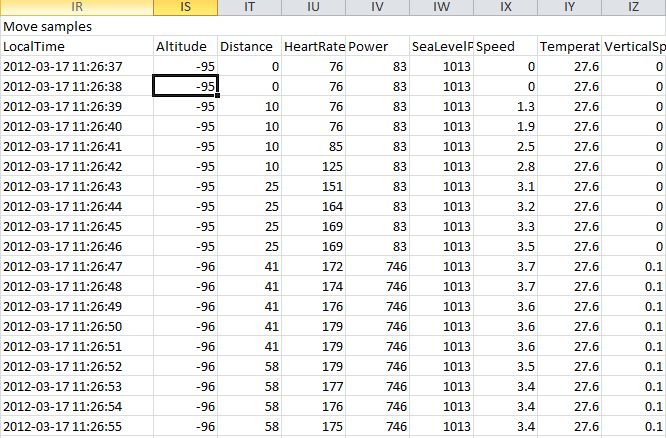The image size is (666, 438).
Task: Select column header IV
Action: (378, 7)
